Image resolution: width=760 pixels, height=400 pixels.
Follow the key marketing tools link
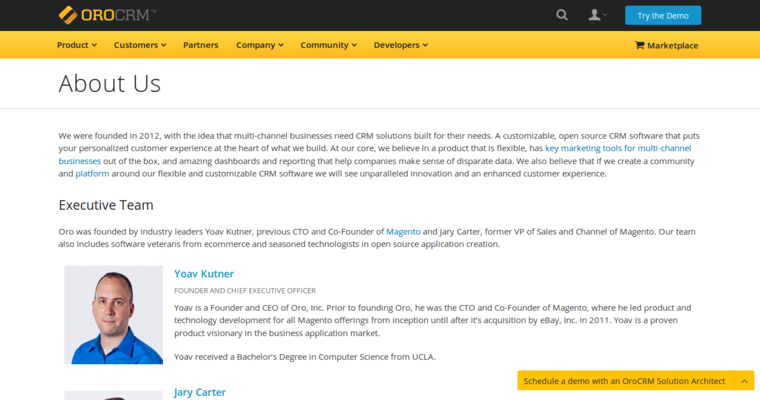tap(617, 148)
